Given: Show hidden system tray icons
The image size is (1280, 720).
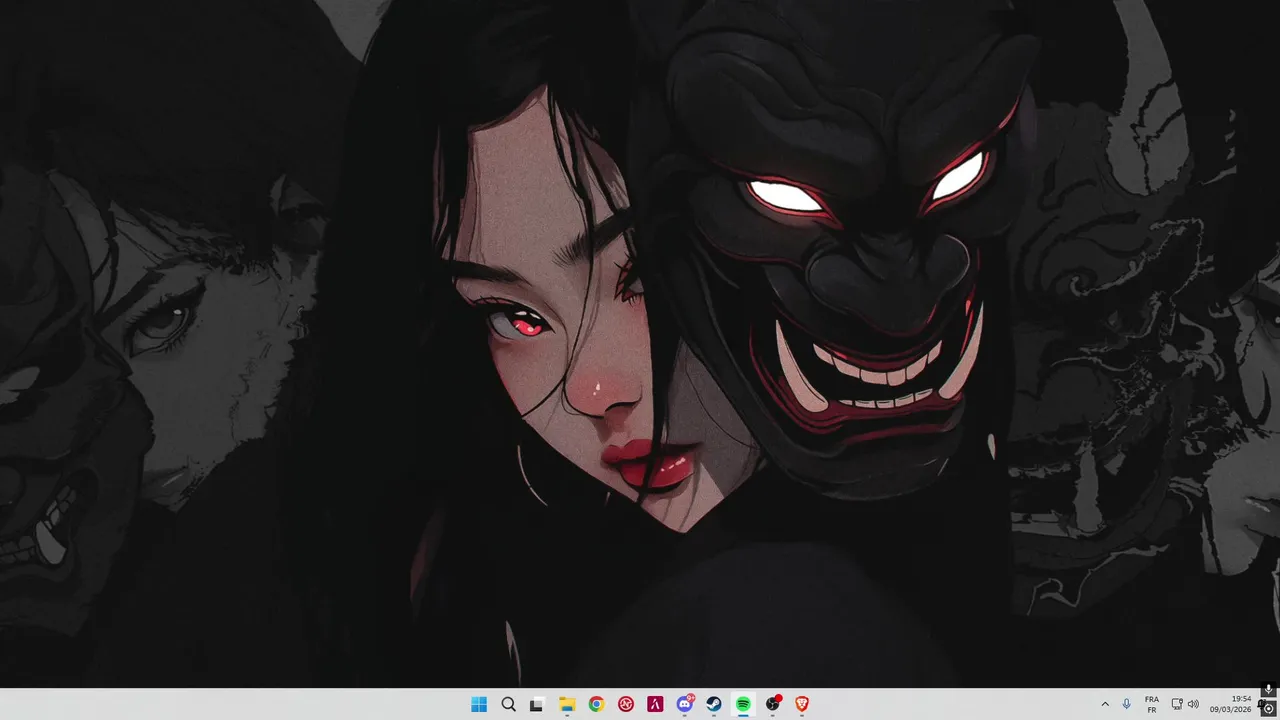Looking at the screenshot, I should 1105,704.
